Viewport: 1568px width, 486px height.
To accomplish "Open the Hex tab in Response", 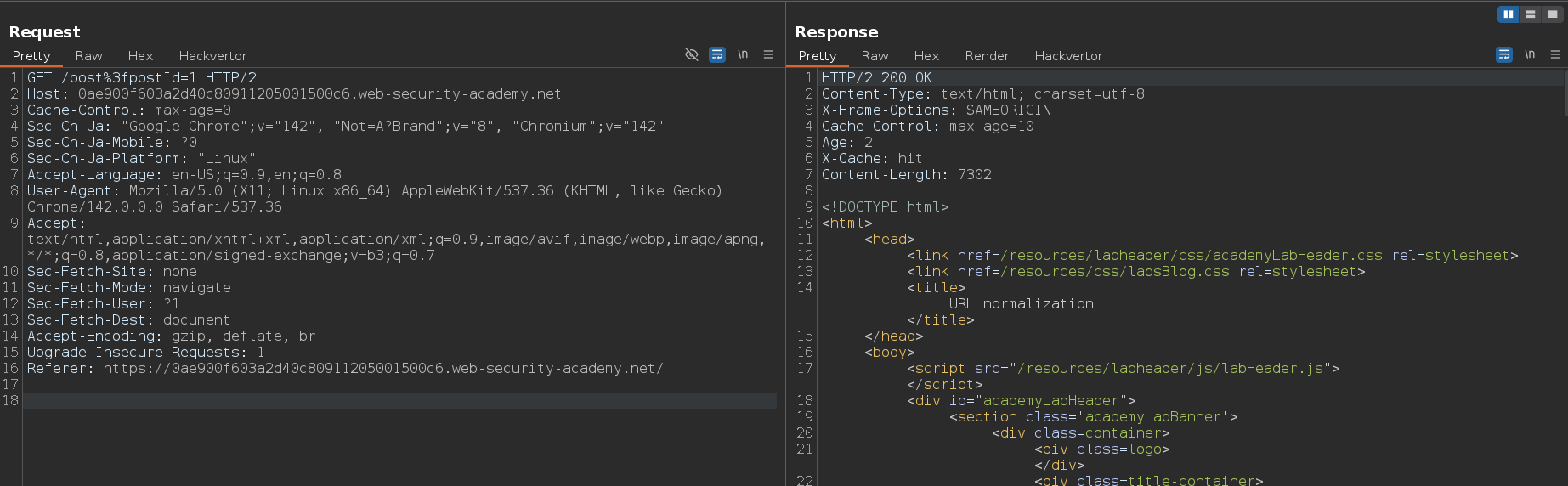I will 926,56.
